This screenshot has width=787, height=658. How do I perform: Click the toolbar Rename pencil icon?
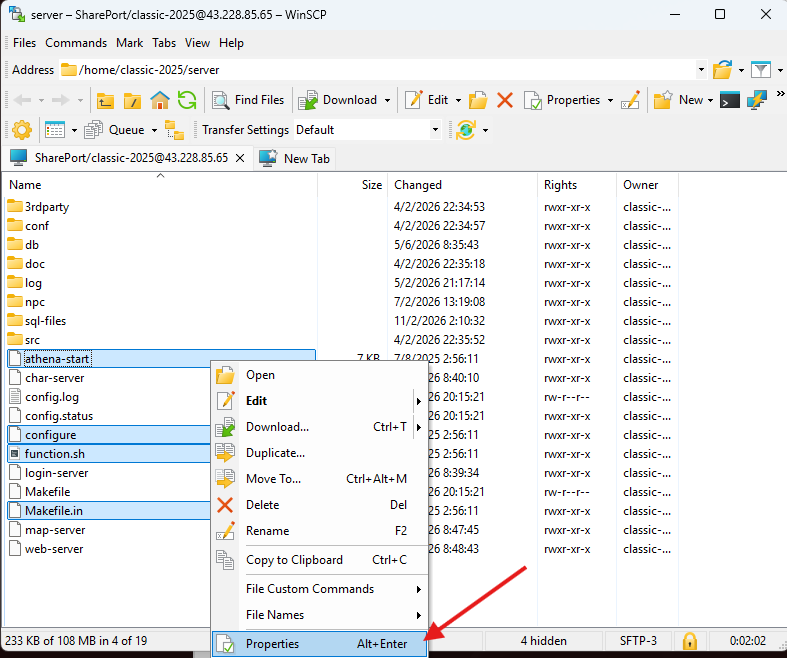(631, 100)
